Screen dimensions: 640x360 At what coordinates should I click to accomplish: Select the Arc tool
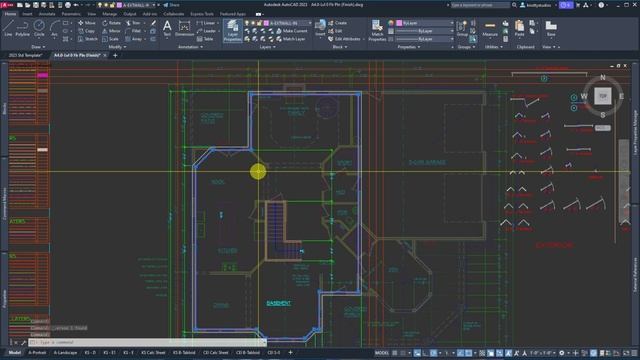pos(54,29)
